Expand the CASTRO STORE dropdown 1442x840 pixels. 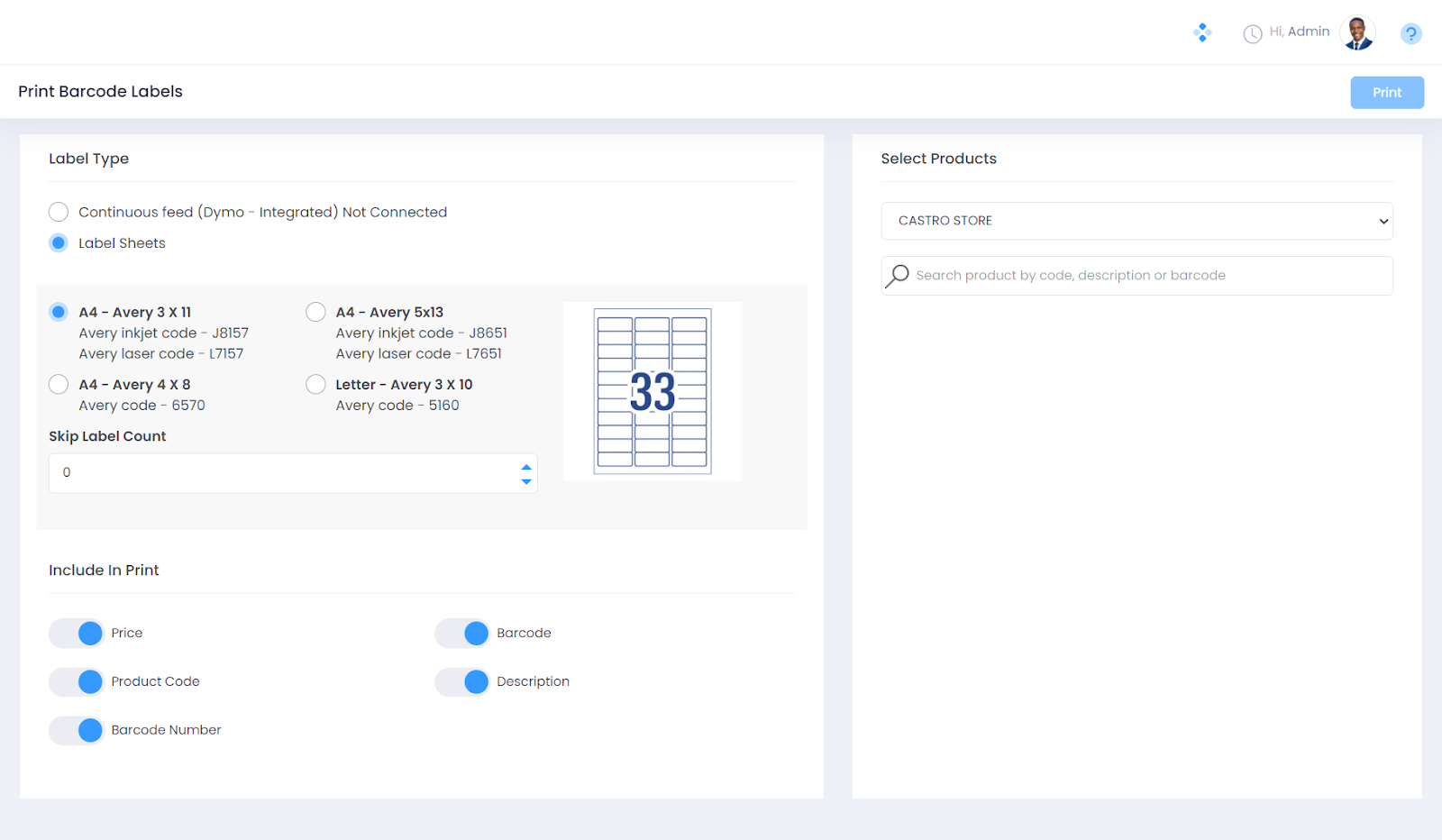coord(1136,221)
